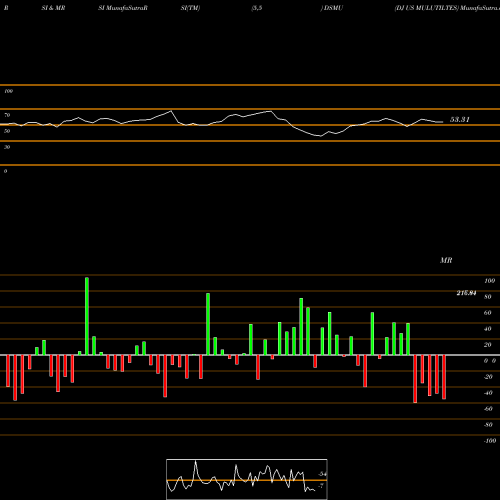Click the MR axis label -40

point(488,393)
